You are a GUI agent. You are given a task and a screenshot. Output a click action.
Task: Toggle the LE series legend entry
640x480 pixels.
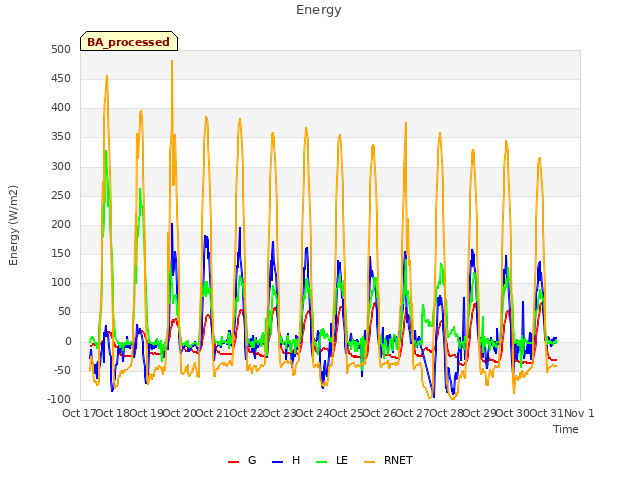click(332, 460)
